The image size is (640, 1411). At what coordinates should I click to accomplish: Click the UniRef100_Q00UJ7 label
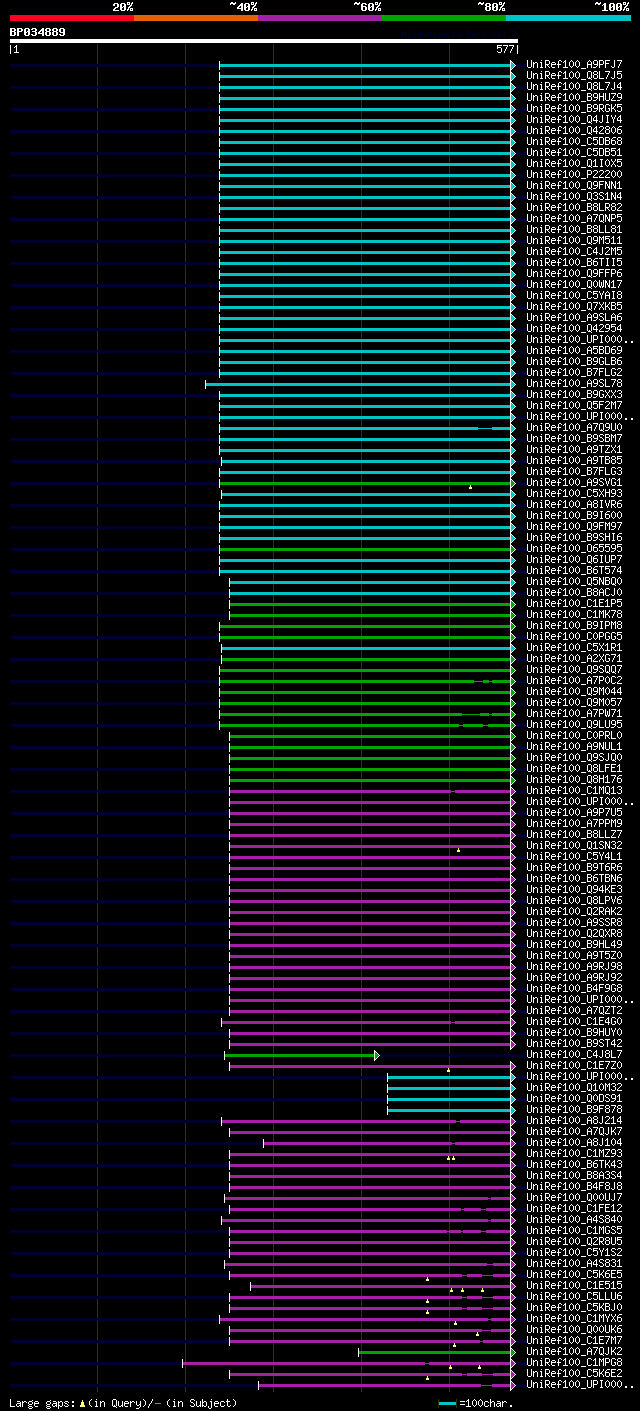coord(574,1197)
